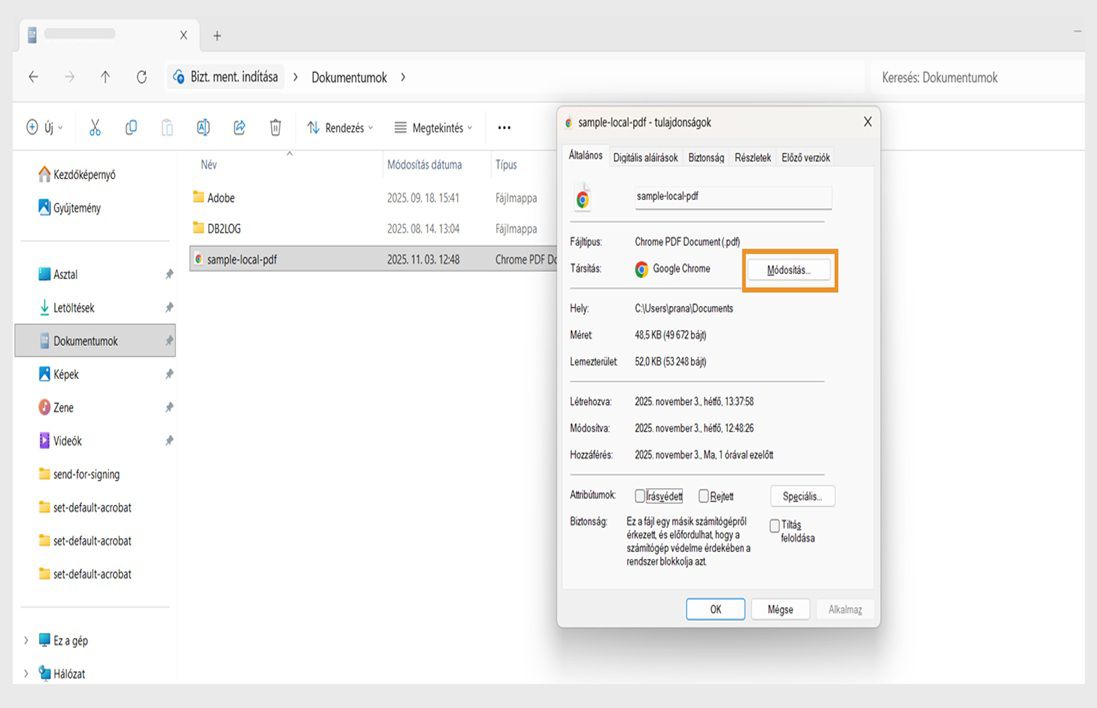Click the file name field sample-local-pdf
This screenshot has width=1097, height=708.
[733, 197]
